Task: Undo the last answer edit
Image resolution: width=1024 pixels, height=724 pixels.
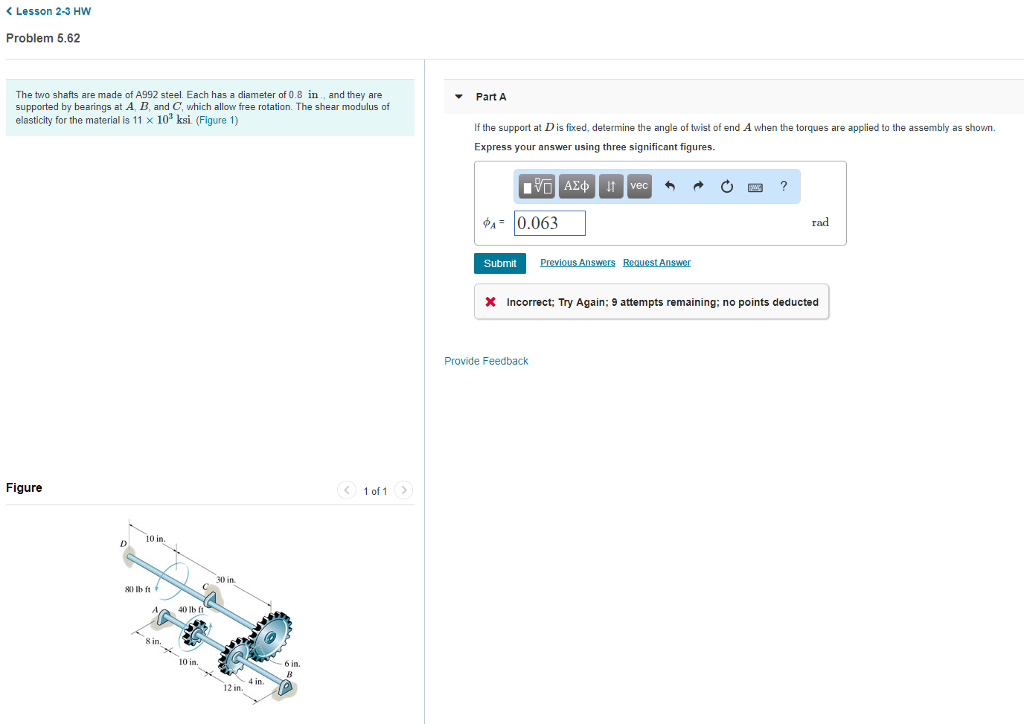Action: pyautogui.click(x=668, y=186)
